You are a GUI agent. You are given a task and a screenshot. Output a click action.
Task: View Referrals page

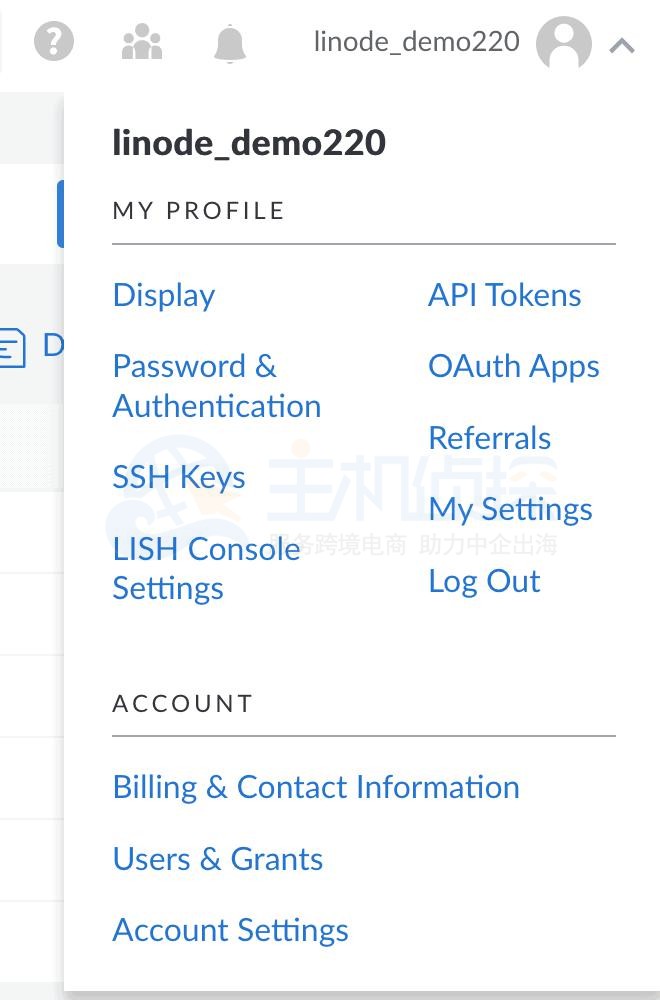[489, 438]
